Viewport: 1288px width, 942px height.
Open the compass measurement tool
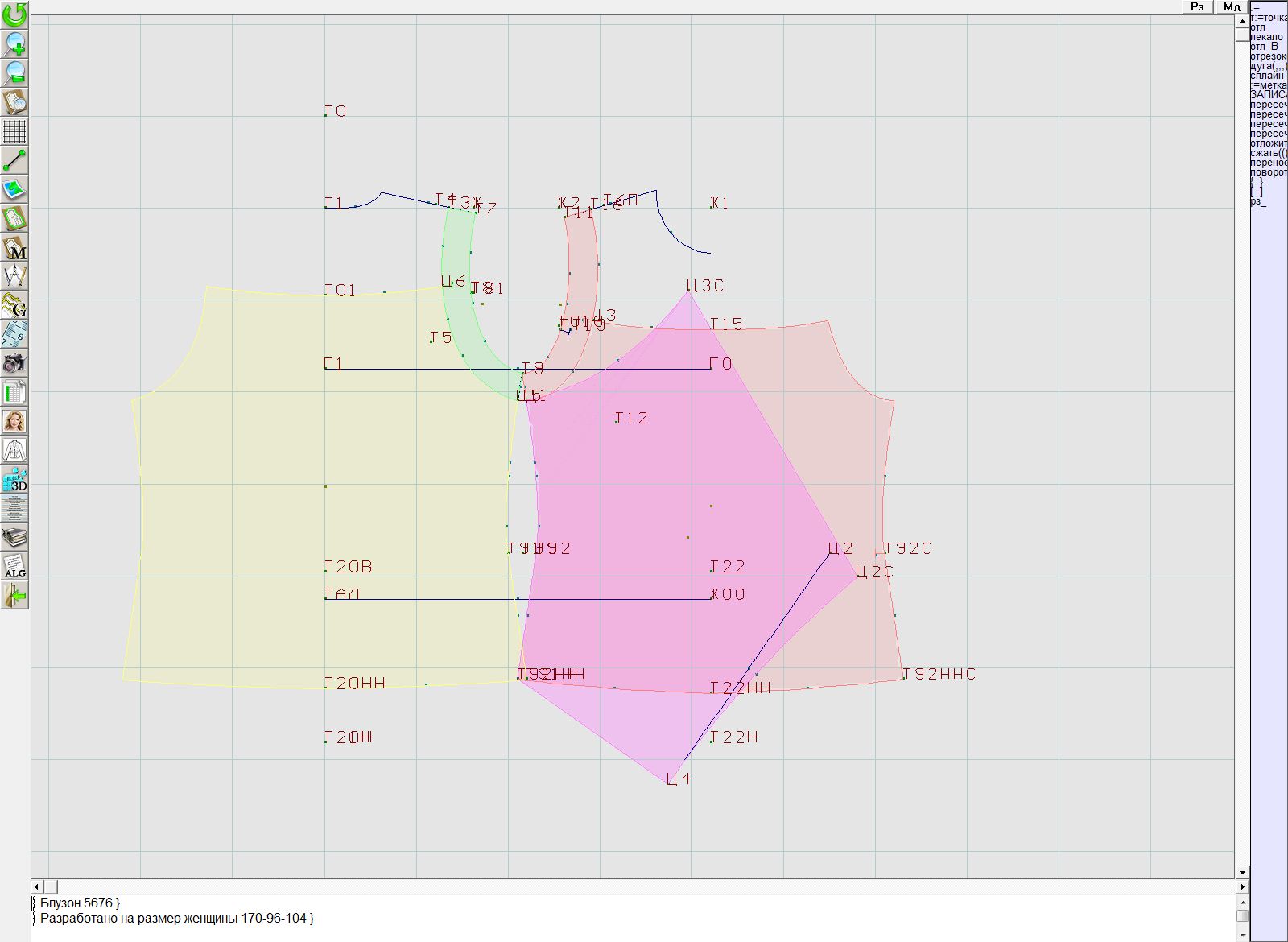pyautogui.click(x=14, y=276)
